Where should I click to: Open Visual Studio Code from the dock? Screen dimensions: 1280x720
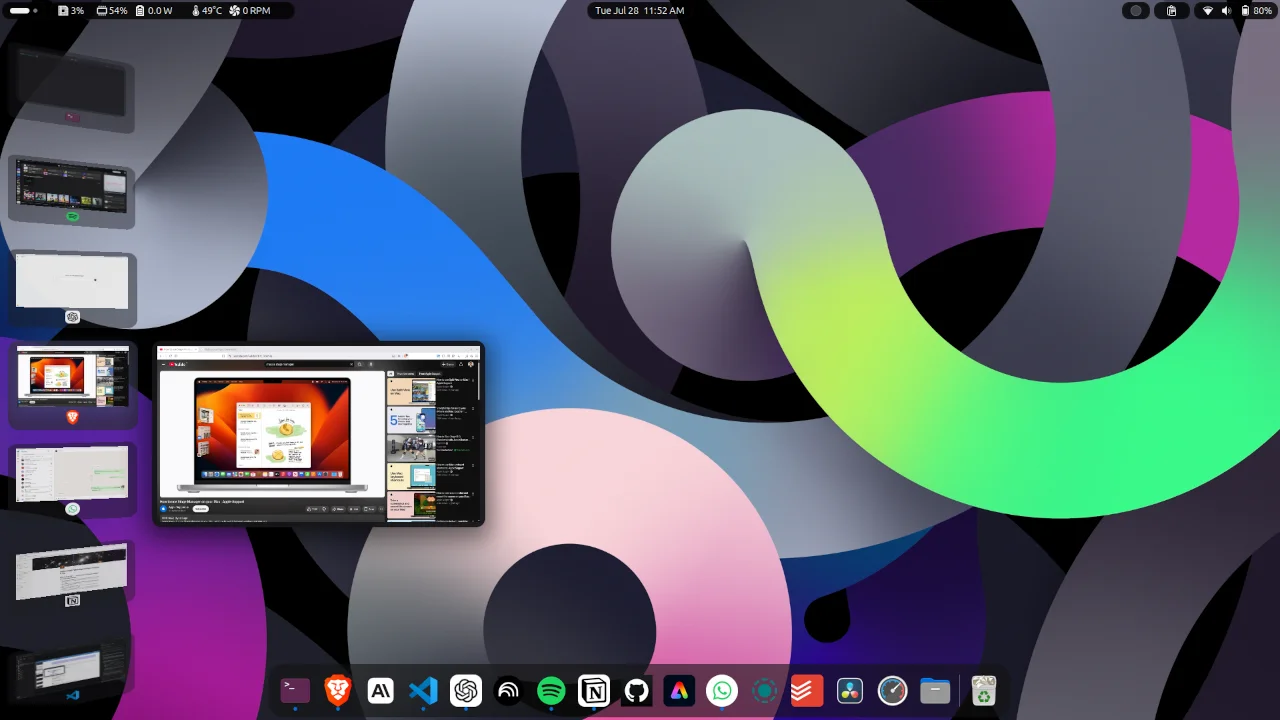pyautogui.click(x=423, y=690)
